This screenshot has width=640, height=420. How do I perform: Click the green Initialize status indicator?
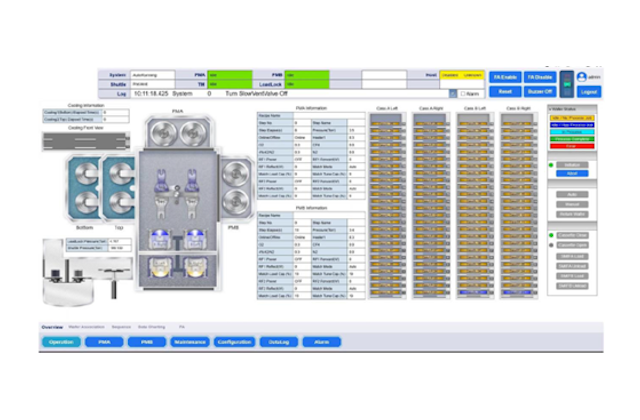click(x=551, y=164)
